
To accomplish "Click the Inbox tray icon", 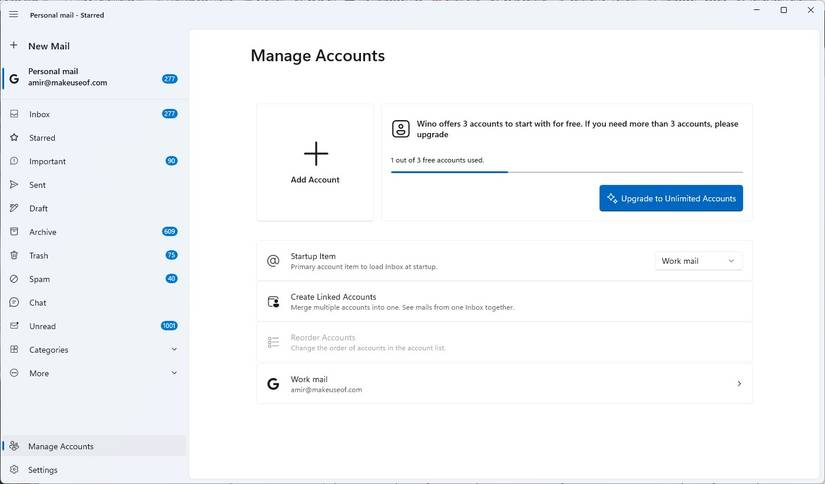I will tap(14, 114).
